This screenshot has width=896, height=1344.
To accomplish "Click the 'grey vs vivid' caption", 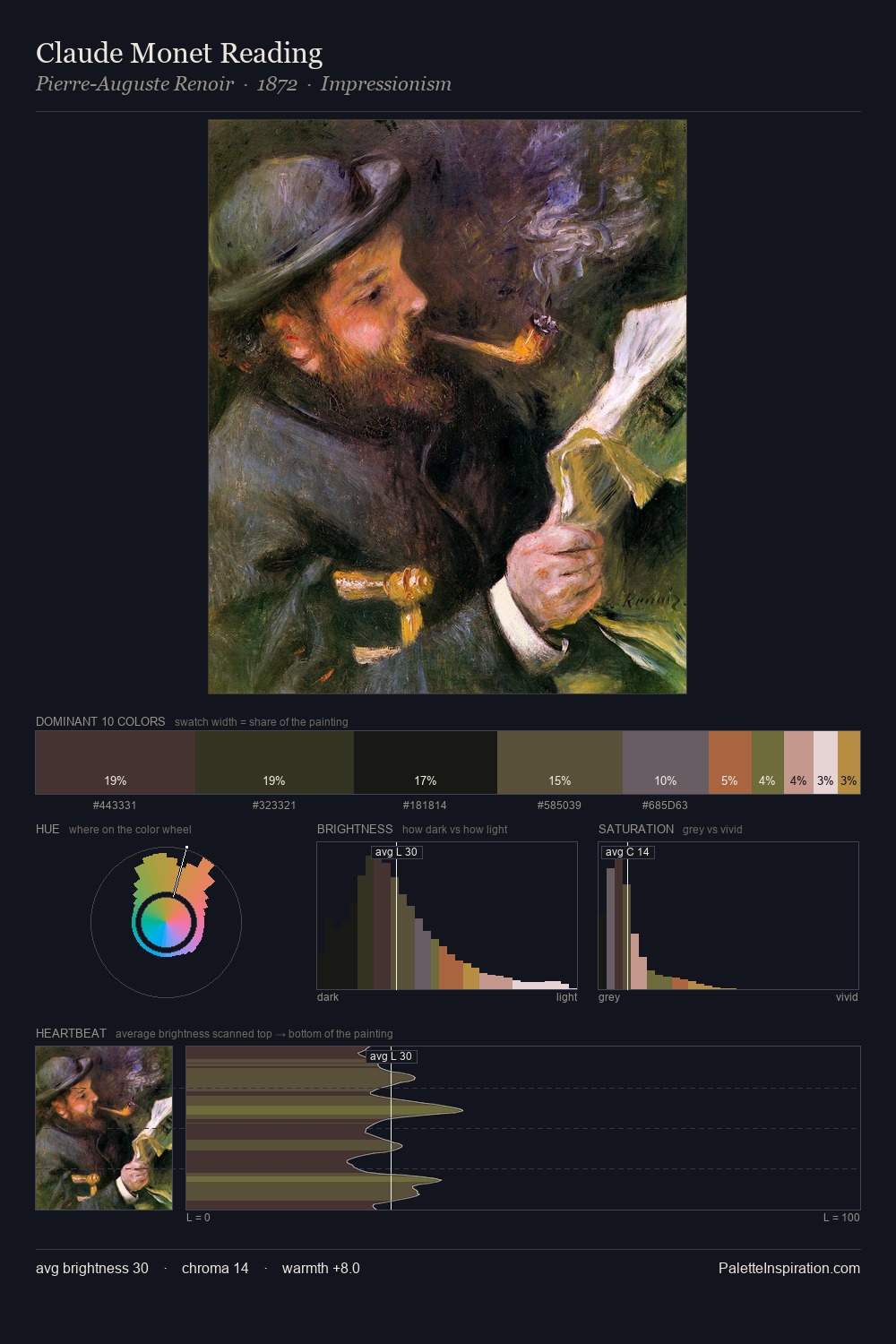I will [712, 830].
